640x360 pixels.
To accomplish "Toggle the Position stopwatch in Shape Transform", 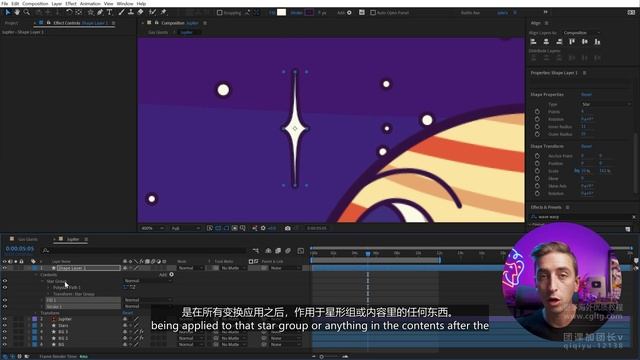I will tap(537, 163).
